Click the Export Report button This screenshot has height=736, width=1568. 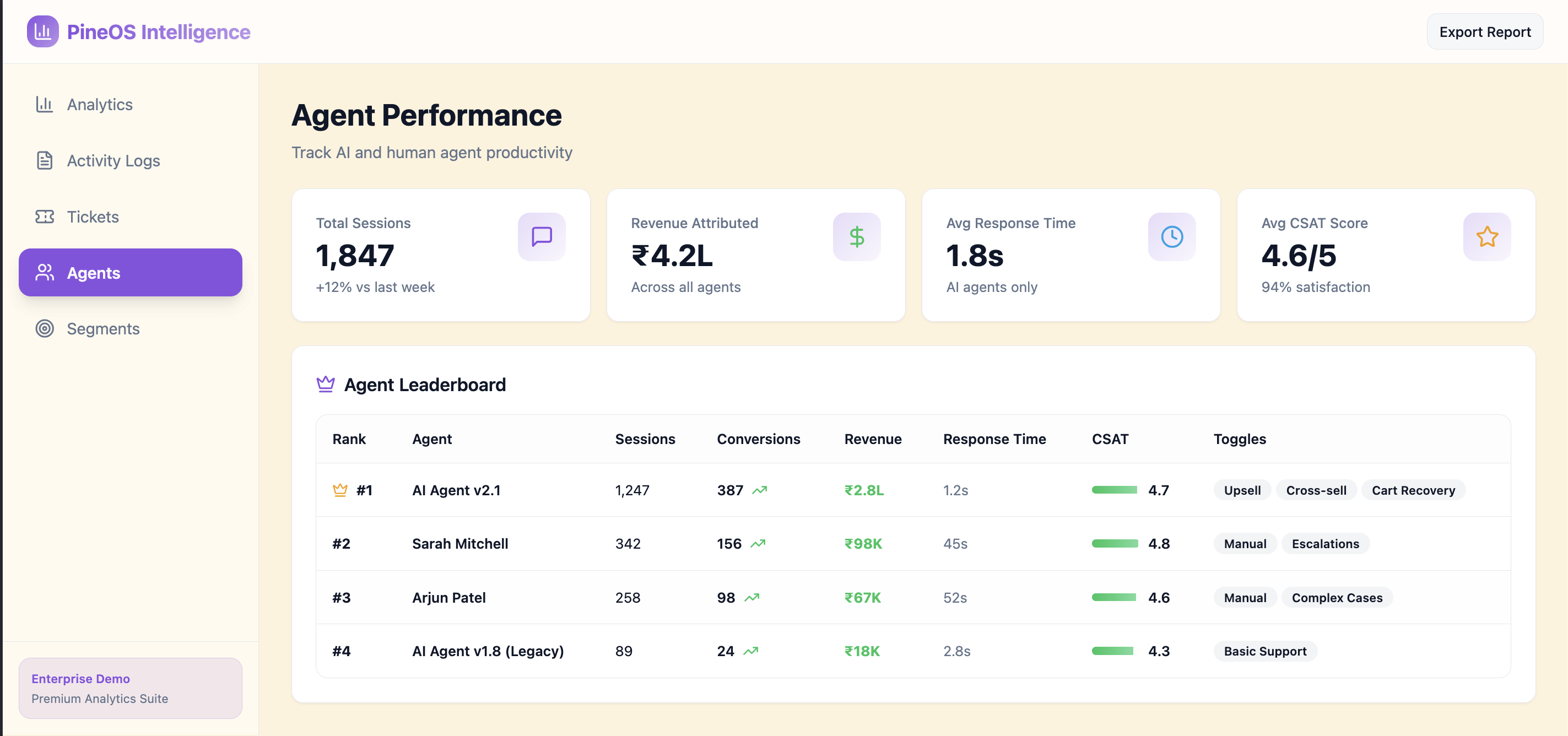[x=1485, y=31]
